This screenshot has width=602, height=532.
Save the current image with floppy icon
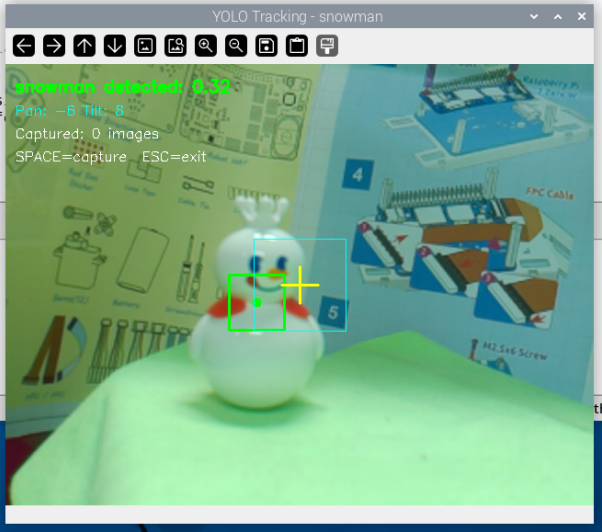point(266,46)
